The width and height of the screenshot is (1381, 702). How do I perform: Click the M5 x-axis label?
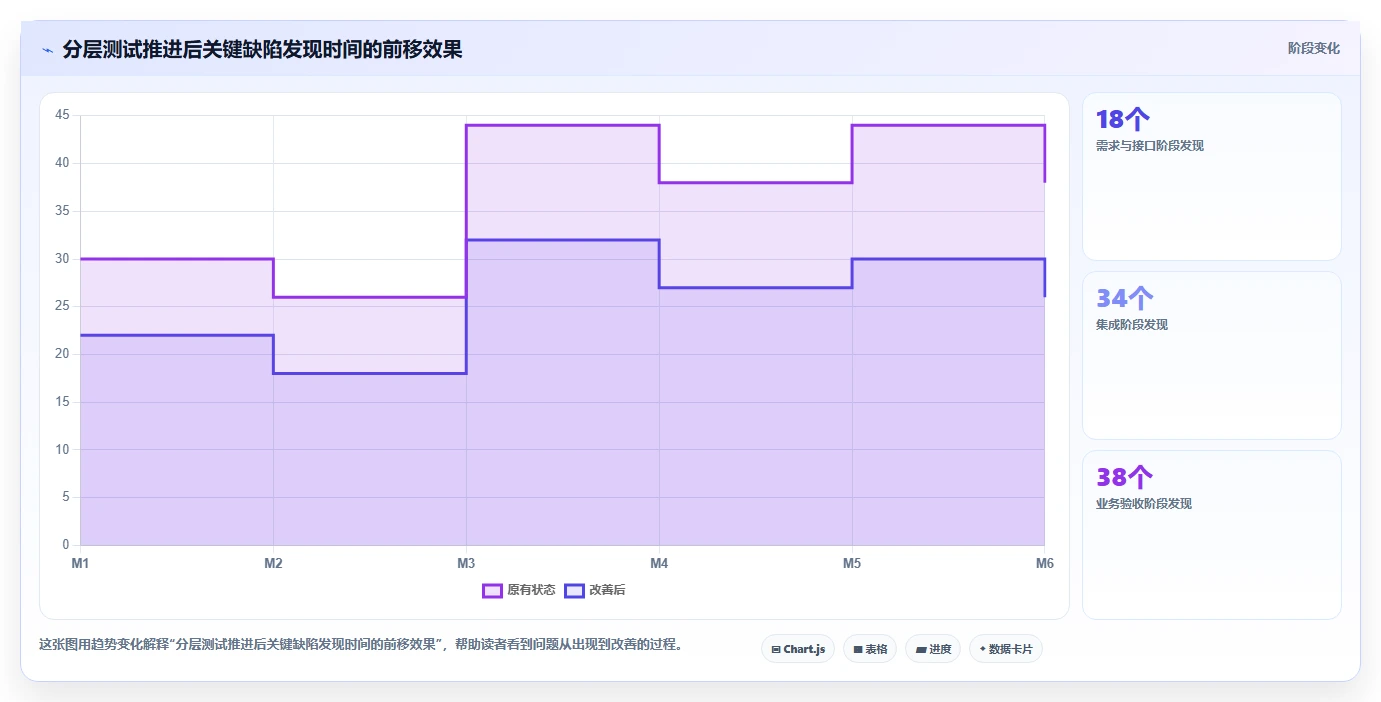click(x=852, y=563)
